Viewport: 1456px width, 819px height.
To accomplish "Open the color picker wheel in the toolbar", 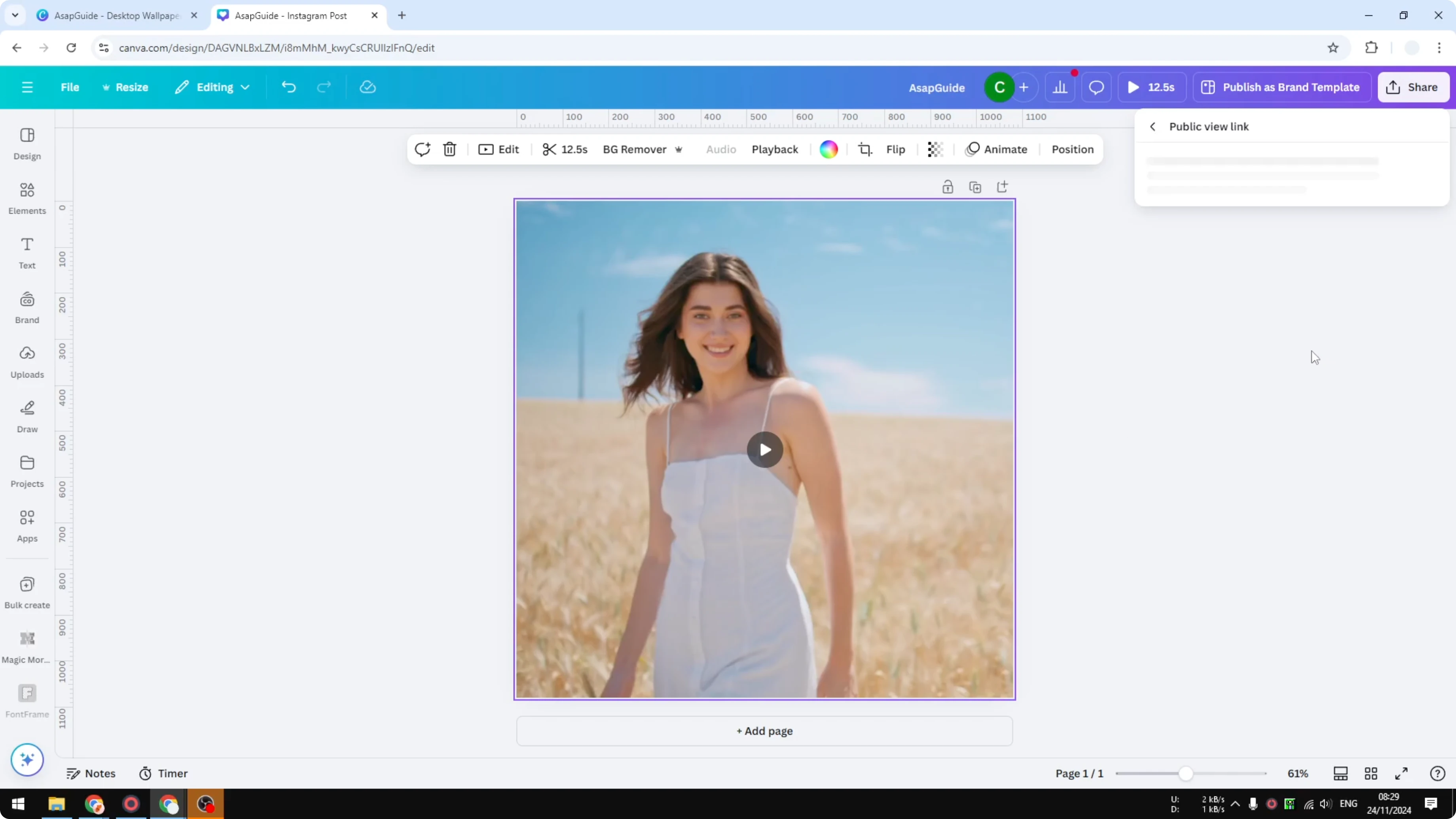I will (828, 149).
